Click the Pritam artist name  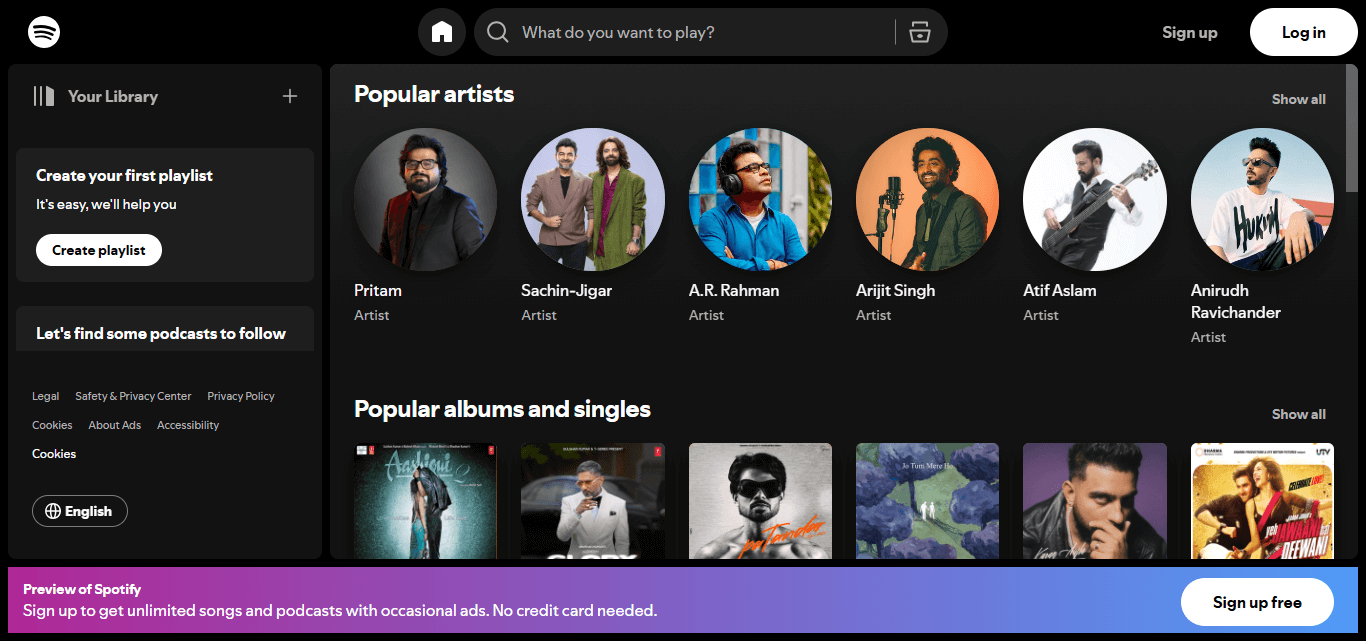pyautogui.click(x=378, y=290)
